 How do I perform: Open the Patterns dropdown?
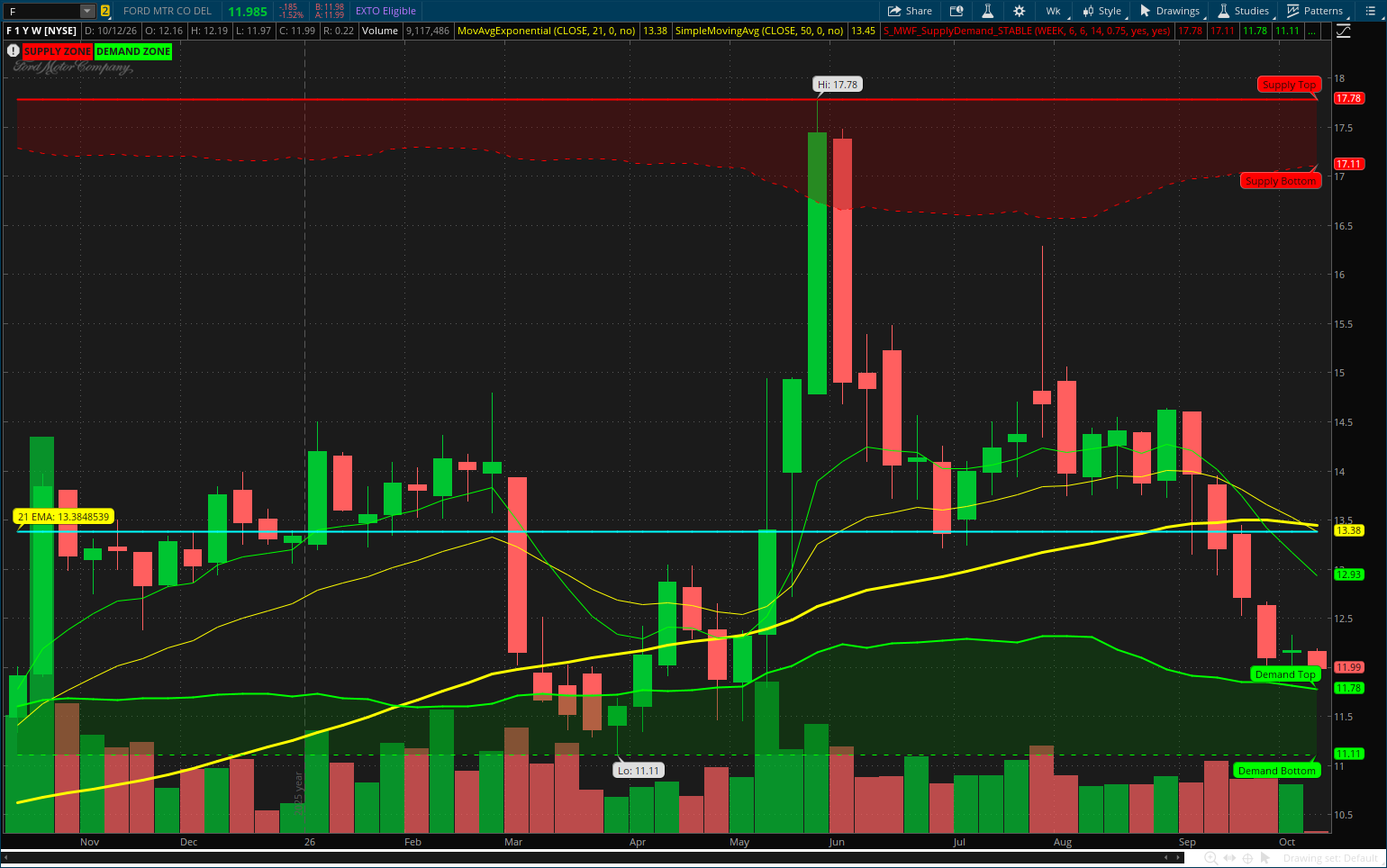point(1315,11)
